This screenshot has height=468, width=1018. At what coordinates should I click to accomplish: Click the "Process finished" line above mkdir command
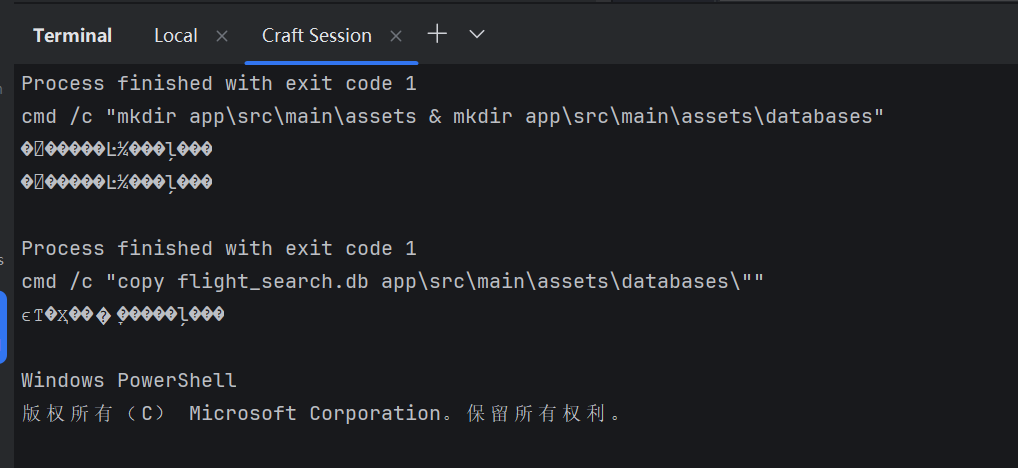coord(218,83)
